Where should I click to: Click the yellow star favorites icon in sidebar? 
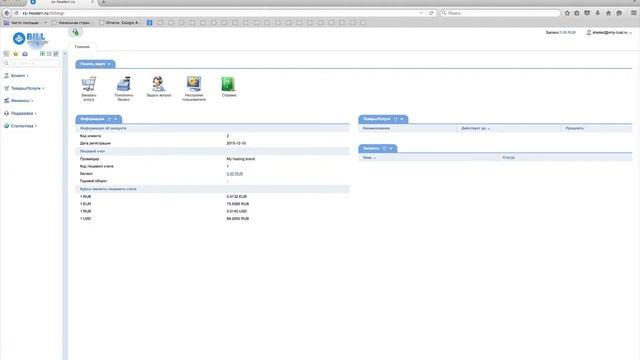pyautogui.click(x=16, y=54)
